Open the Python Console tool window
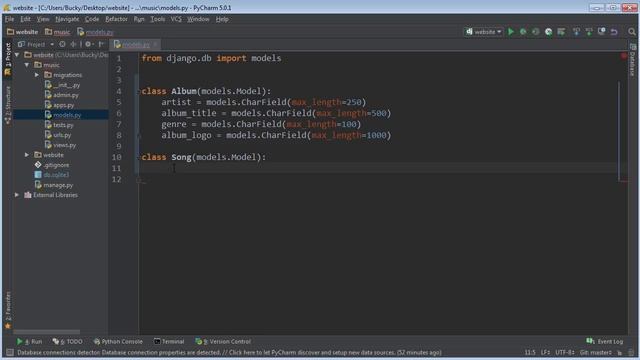This screenshot has height=360, width=640. click(118, 342)
